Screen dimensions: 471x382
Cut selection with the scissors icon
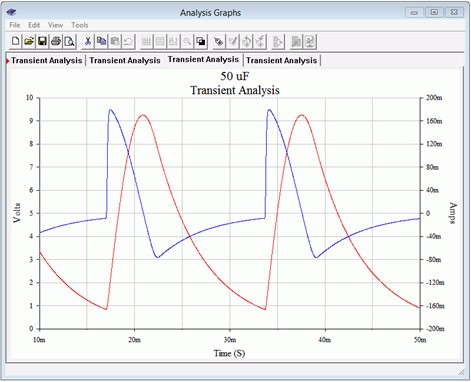point(88,41)
